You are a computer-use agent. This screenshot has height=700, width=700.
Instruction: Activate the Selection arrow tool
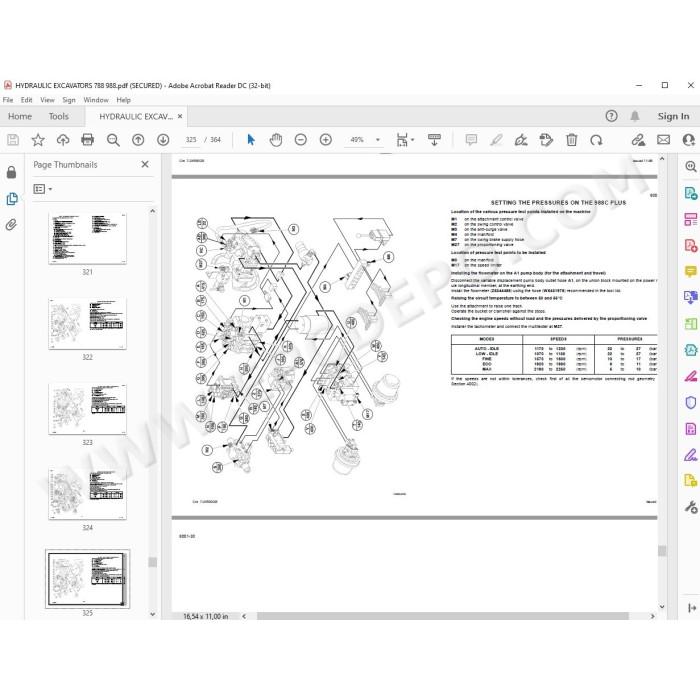(251, 140)
